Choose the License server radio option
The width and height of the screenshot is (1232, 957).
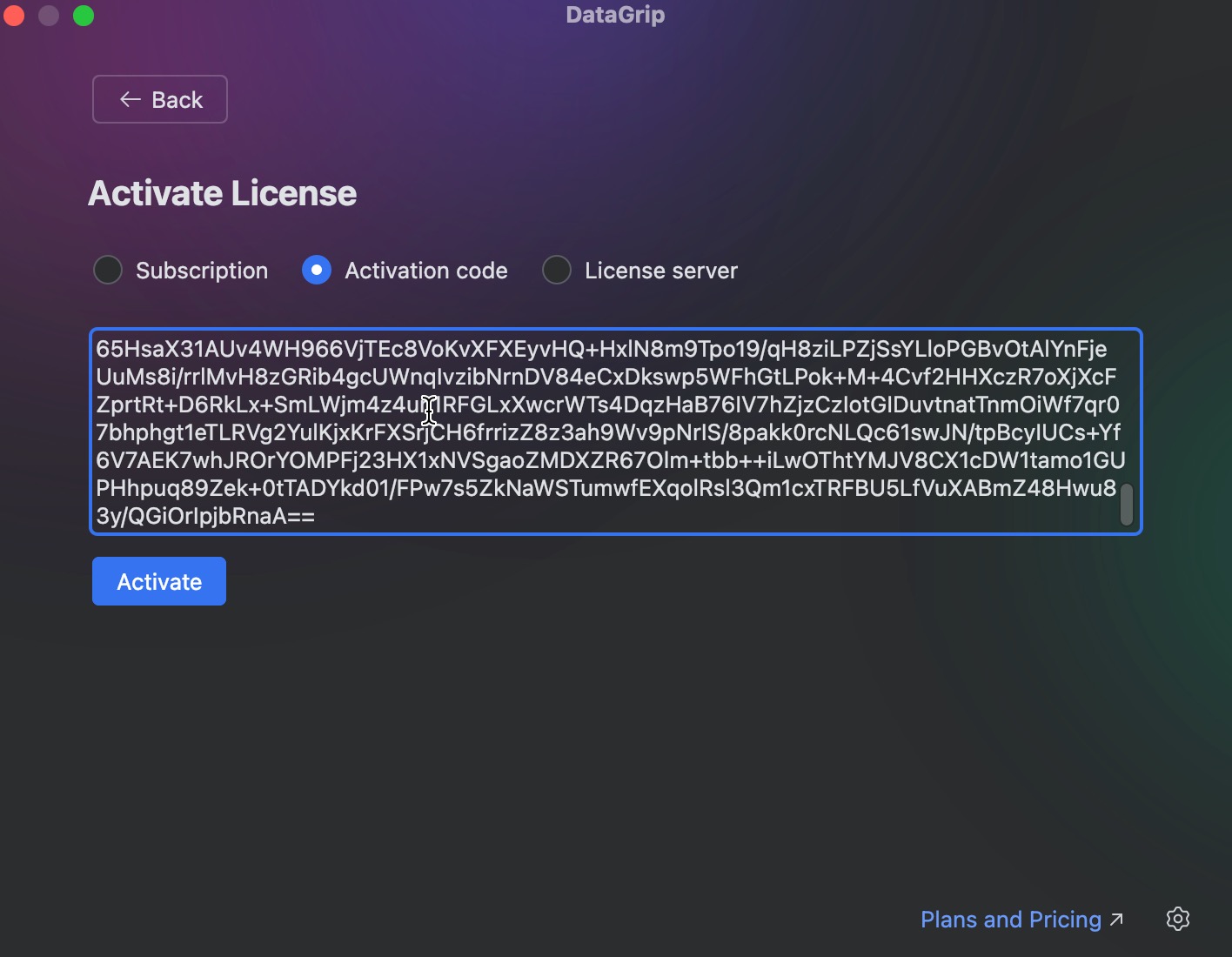[557, 270]
